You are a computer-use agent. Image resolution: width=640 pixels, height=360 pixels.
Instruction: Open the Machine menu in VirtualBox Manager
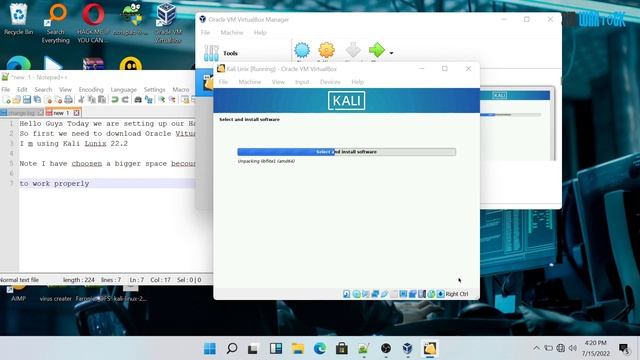pyautogui.click(x=232, y=33)
